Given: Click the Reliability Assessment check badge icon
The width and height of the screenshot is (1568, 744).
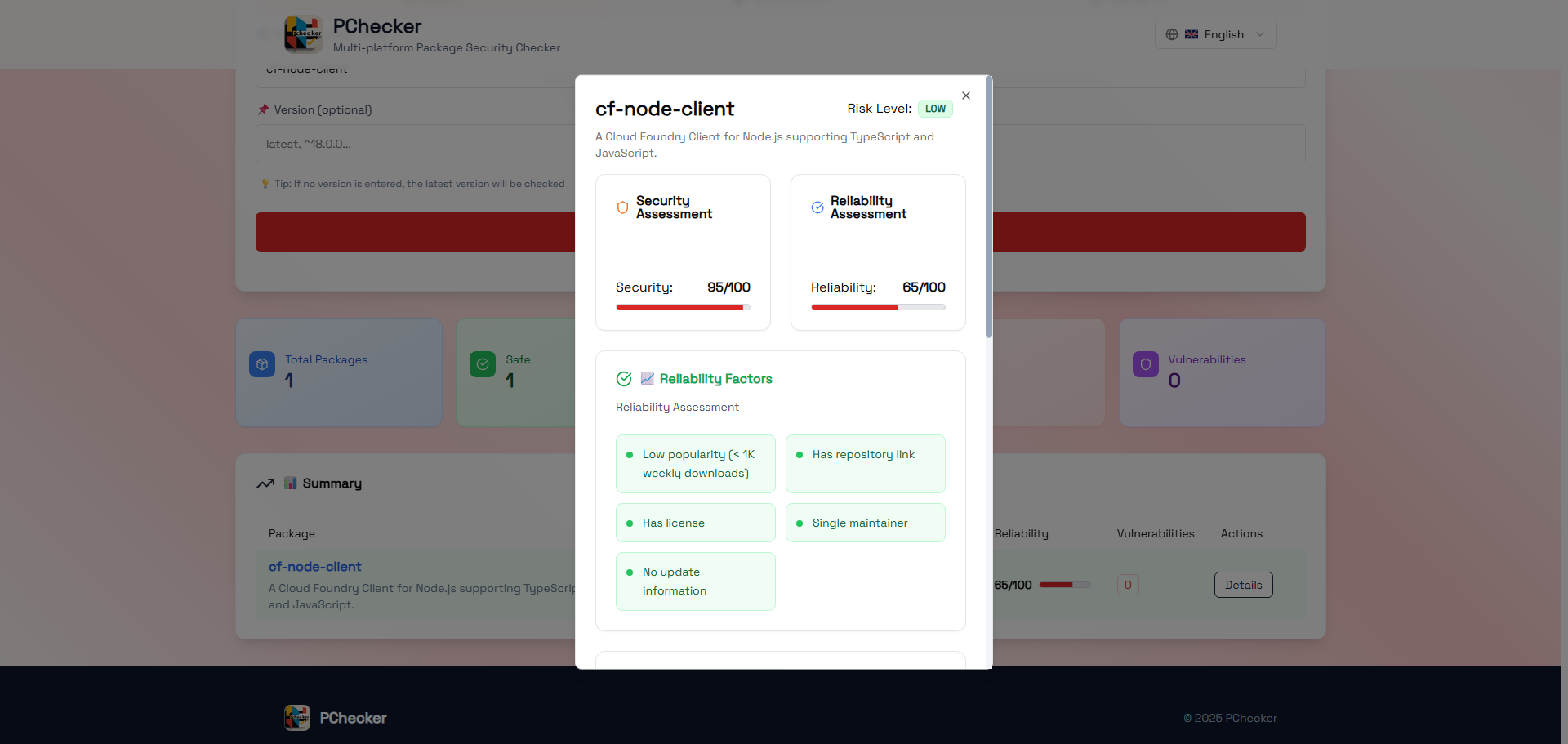Looking at the screenshot, I should coord(817,207).
